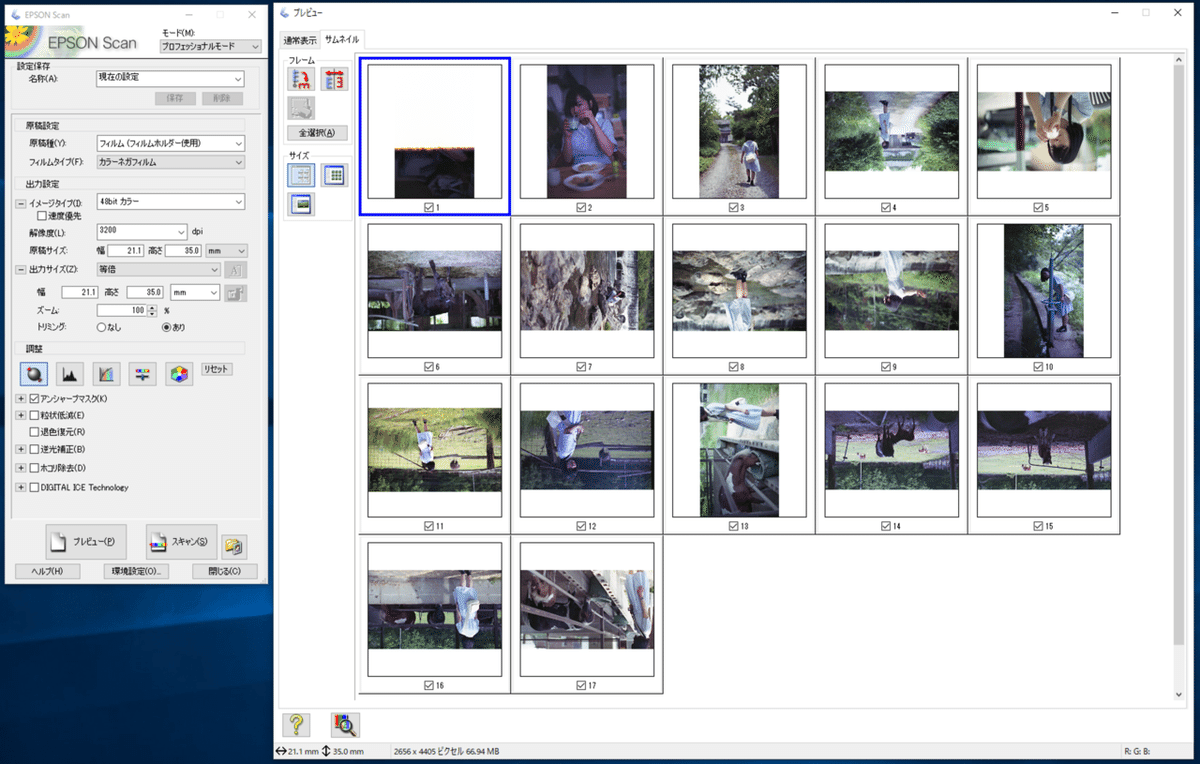This screenshot has width=1200, height=764.
Task: Select the small thumbnail grid size icon
Action: pos(334,175)
